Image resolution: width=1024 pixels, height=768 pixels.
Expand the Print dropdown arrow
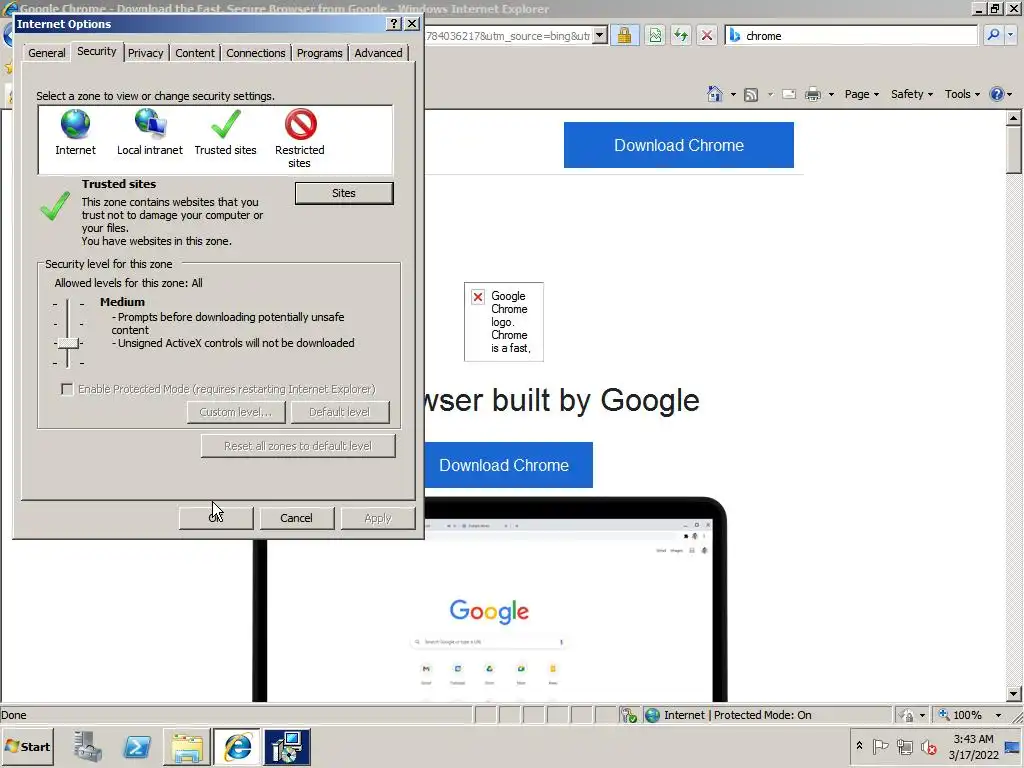tap(831, 95)
